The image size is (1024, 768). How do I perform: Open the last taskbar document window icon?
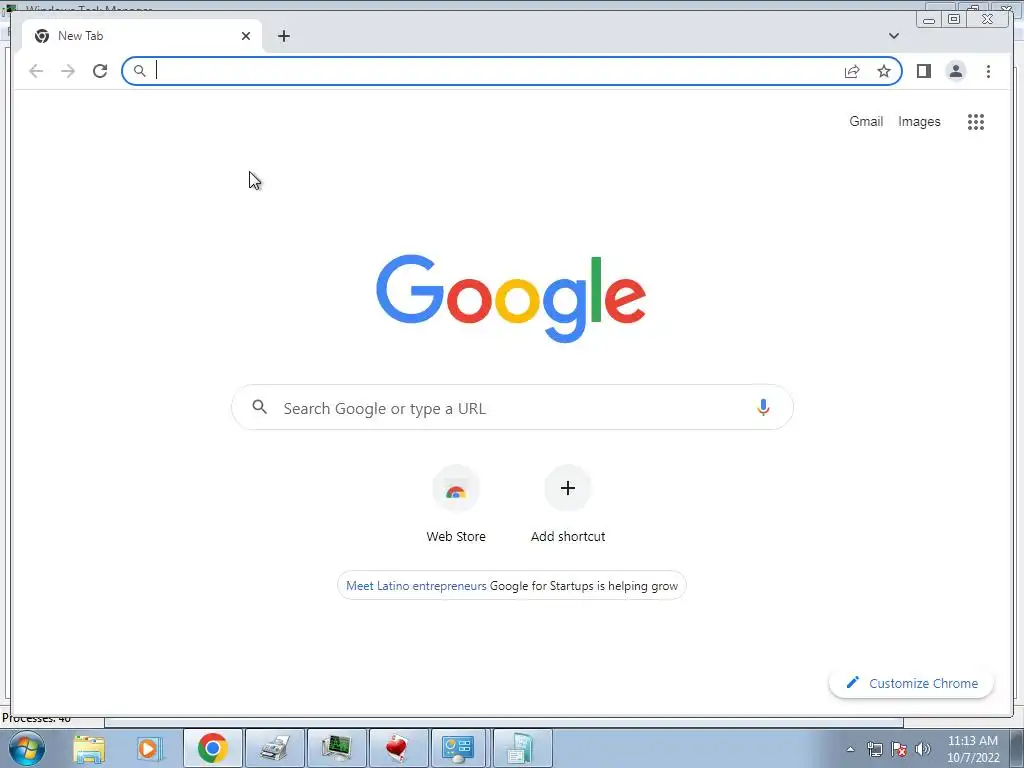point(521,748)
